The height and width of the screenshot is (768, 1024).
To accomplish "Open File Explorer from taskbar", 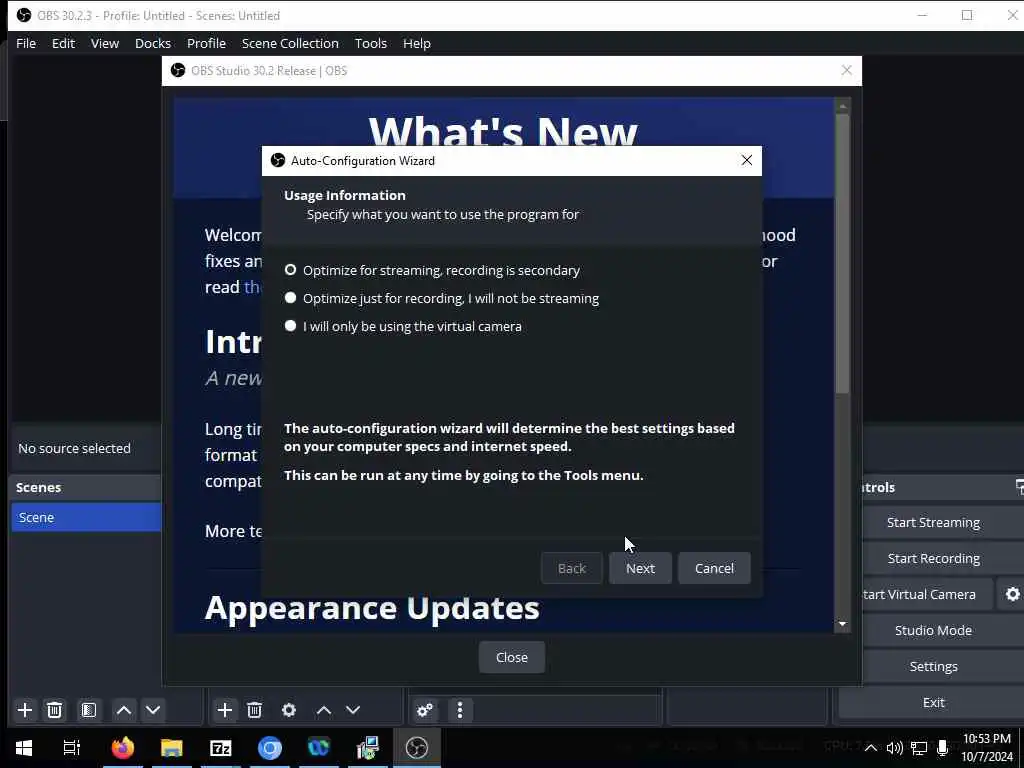I will click(x=172, y=748).
